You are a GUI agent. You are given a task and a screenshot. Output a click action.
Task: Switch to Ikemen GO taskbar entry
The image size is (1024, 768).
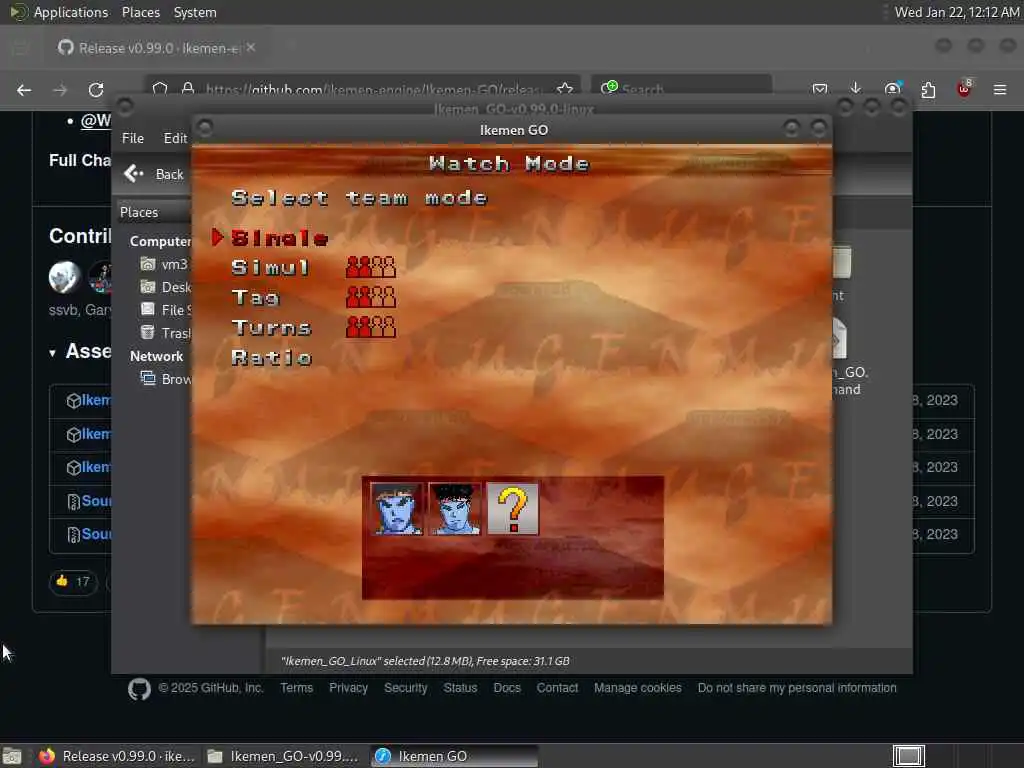[x=455, y=756]
